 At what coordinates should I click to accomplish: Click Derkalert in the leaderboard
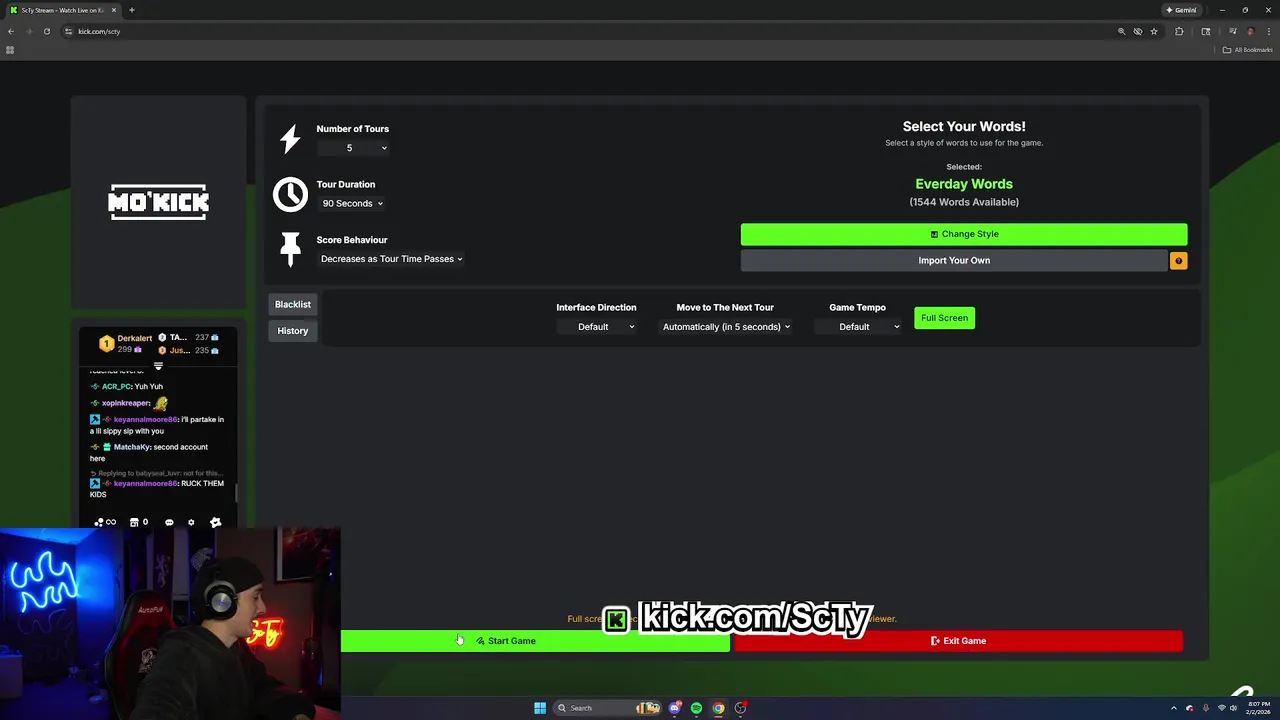[x=134, y=338]
